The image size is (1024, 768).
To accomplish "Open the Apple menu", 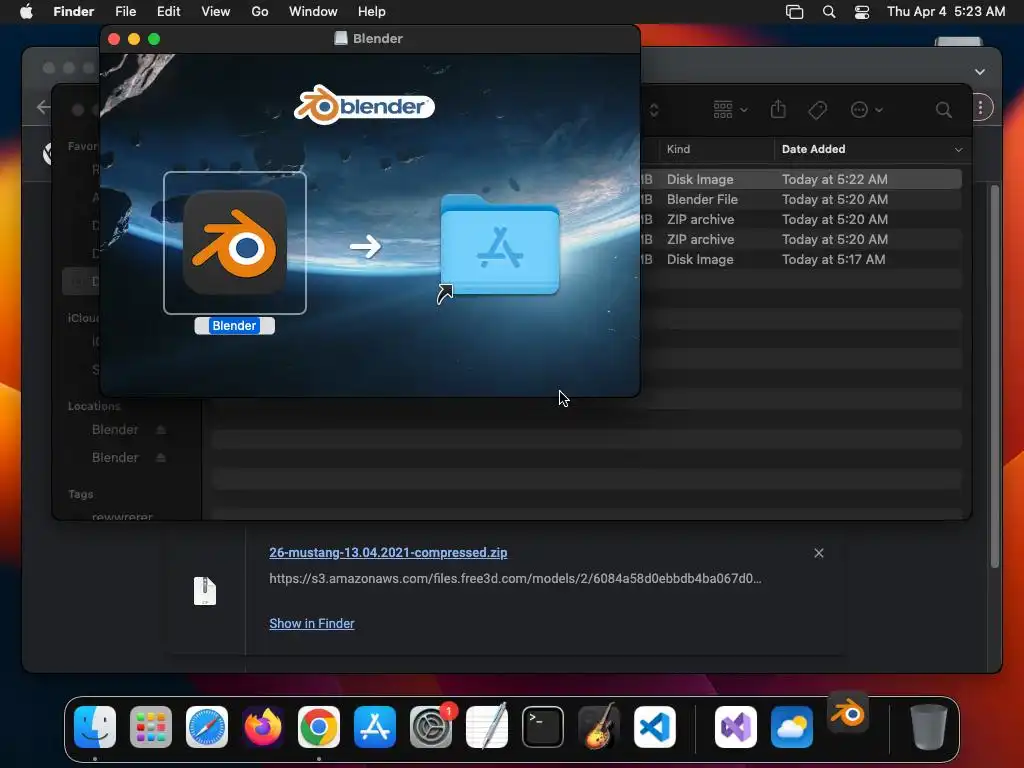I will pos(26,12).
